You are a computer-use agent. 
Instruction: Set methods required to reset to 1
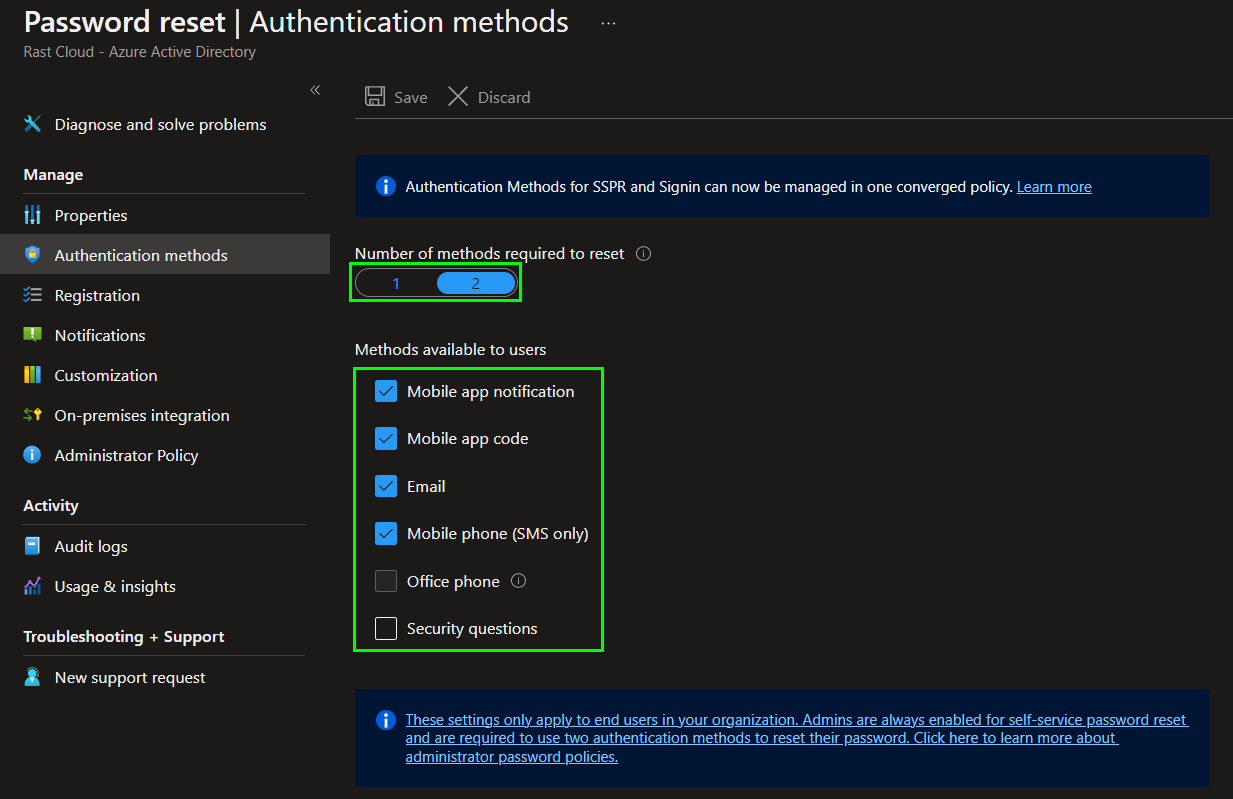(396, 283)
